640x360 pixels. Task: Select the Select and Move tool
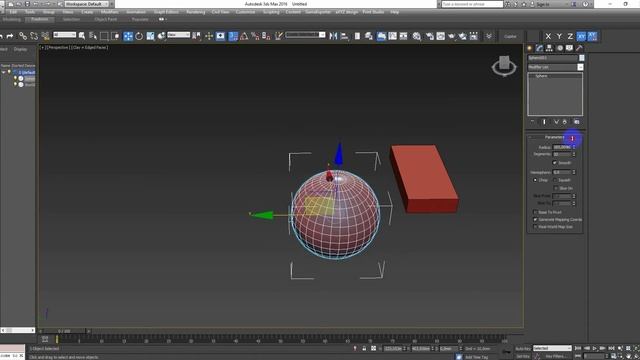[128, 36]
